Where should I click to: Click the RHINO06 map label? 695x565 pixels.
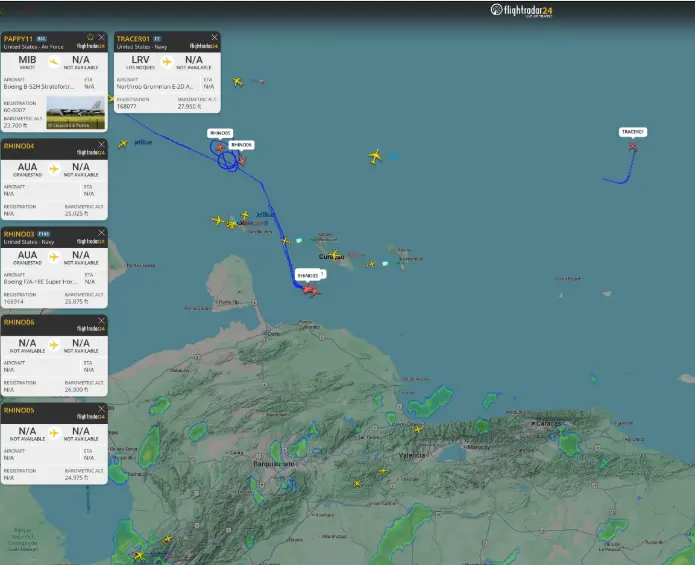(242, 145)
